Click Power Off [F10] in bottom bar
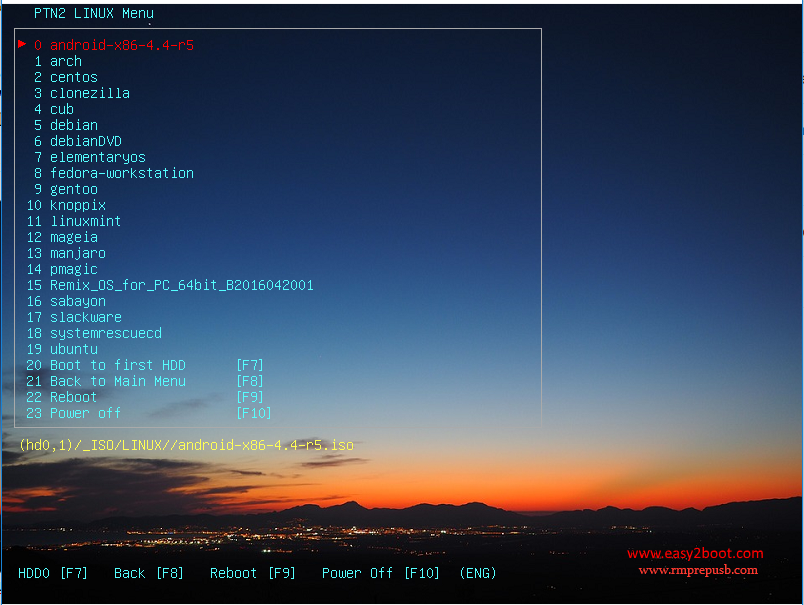804x605 pixels. [380, 573]
